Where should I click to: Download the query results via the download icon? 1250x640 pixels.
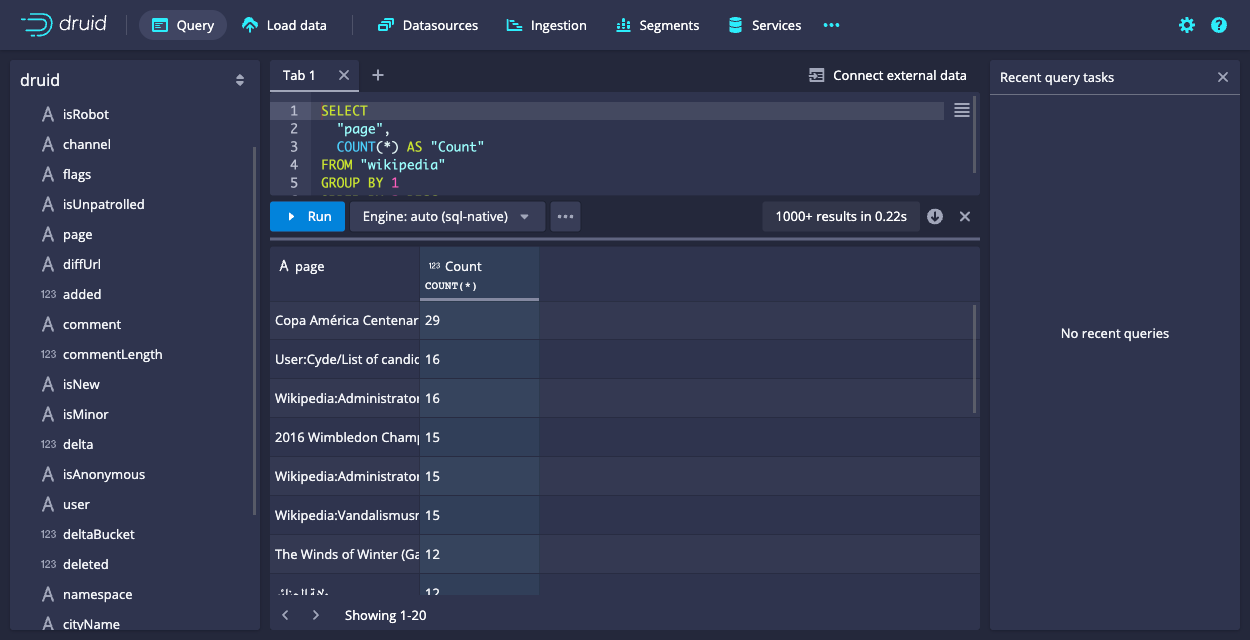934,216
